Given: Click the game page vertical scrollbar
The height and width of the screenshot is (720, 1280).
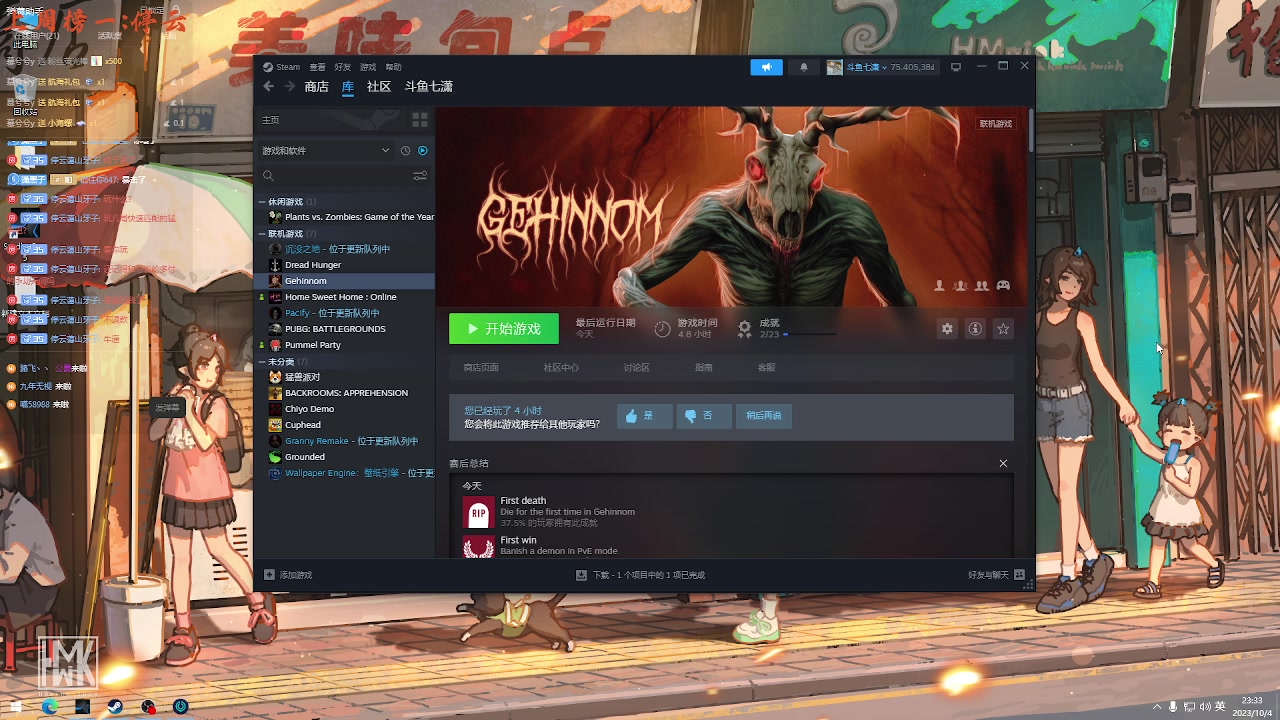Looking at the screenshot, I should pos(1031,128).
